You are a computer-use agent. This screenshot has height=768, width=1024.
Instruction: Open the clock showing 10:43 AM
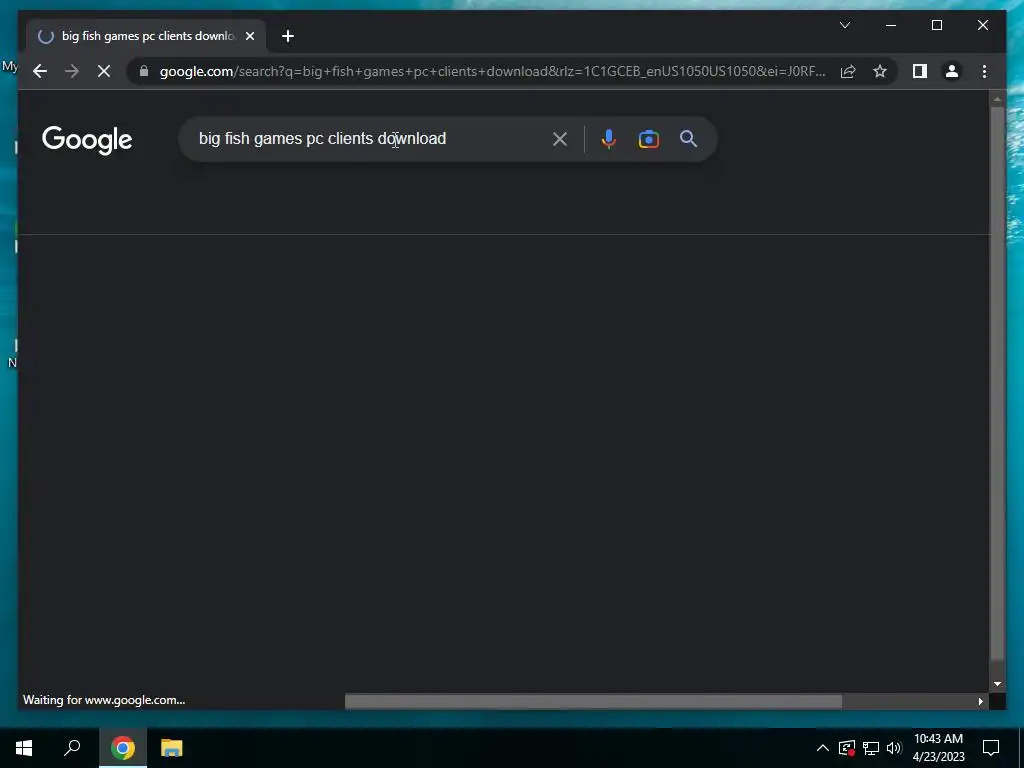pos(938,748)
